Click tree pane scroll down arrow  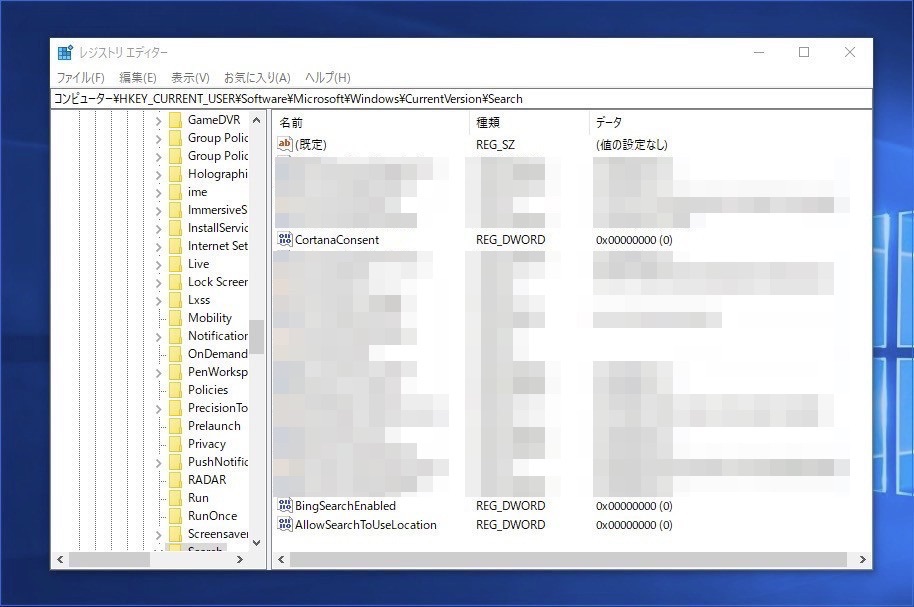point(256,543)
